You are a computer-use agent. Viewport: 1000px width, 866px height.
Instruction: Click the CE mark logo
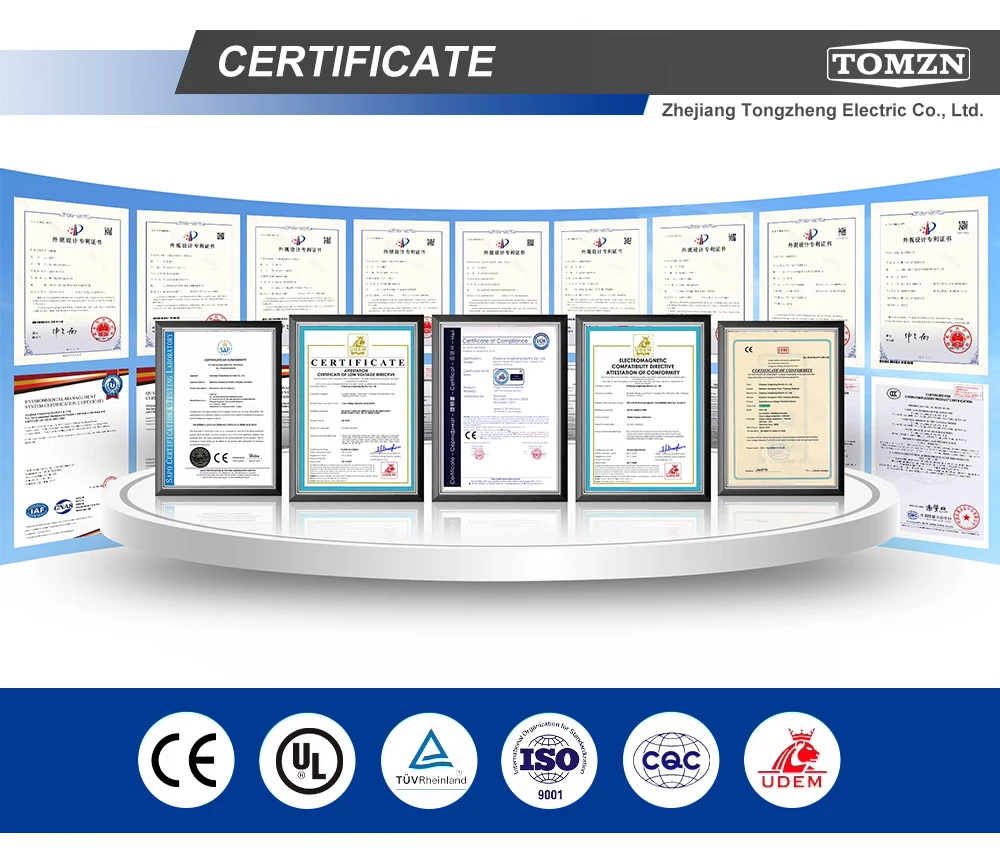186,760
